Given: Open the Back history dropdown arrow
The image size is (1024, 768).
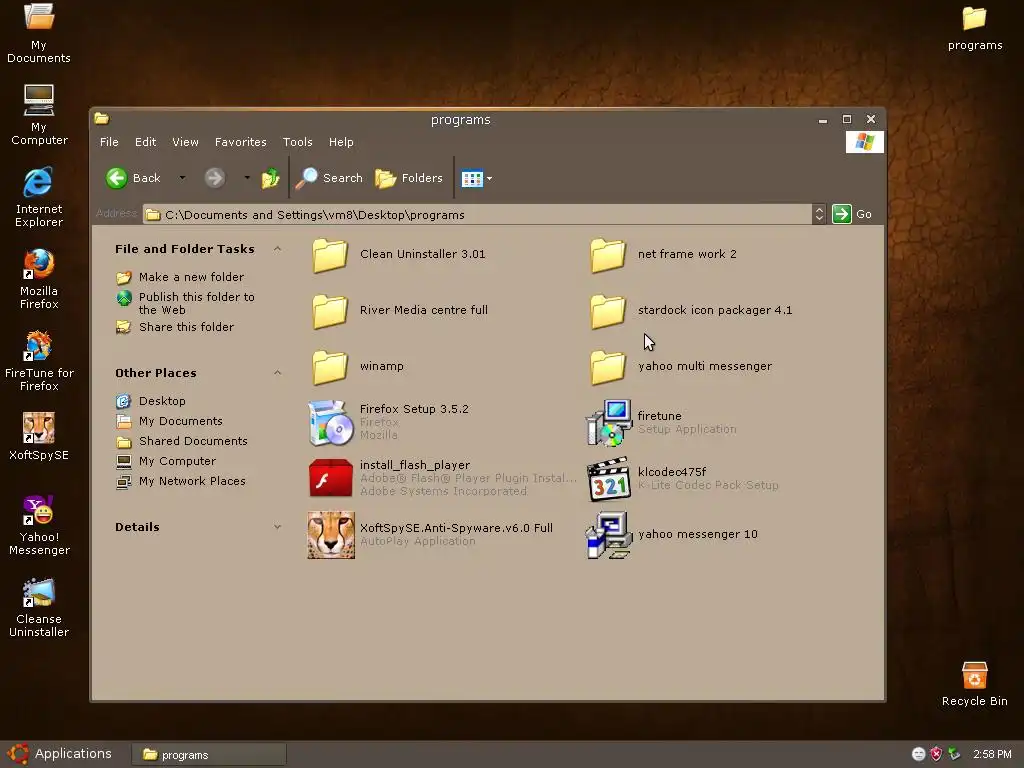Looking at the screenshot, I should click(x=182, y=178).
